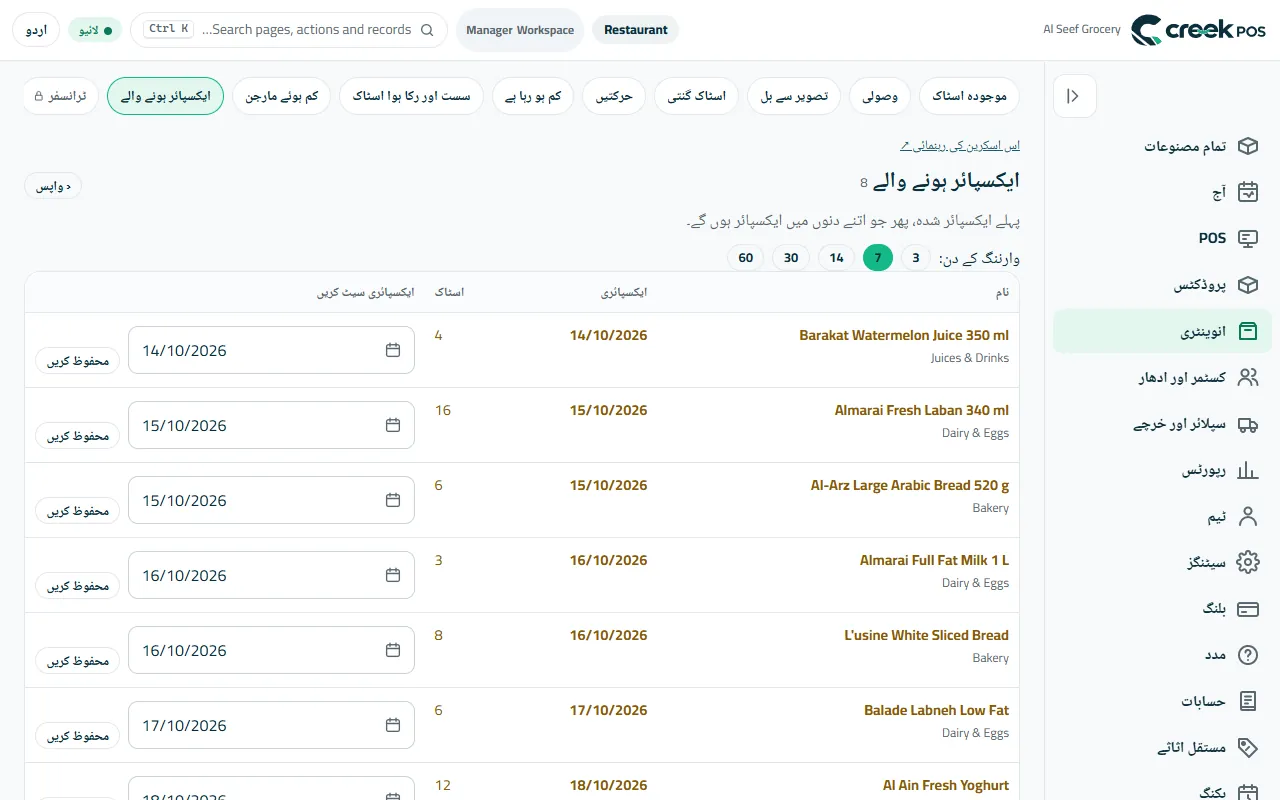Select the Suppliers truck icon in sidebar
Screen dimensions: 1280x800
1247,424
